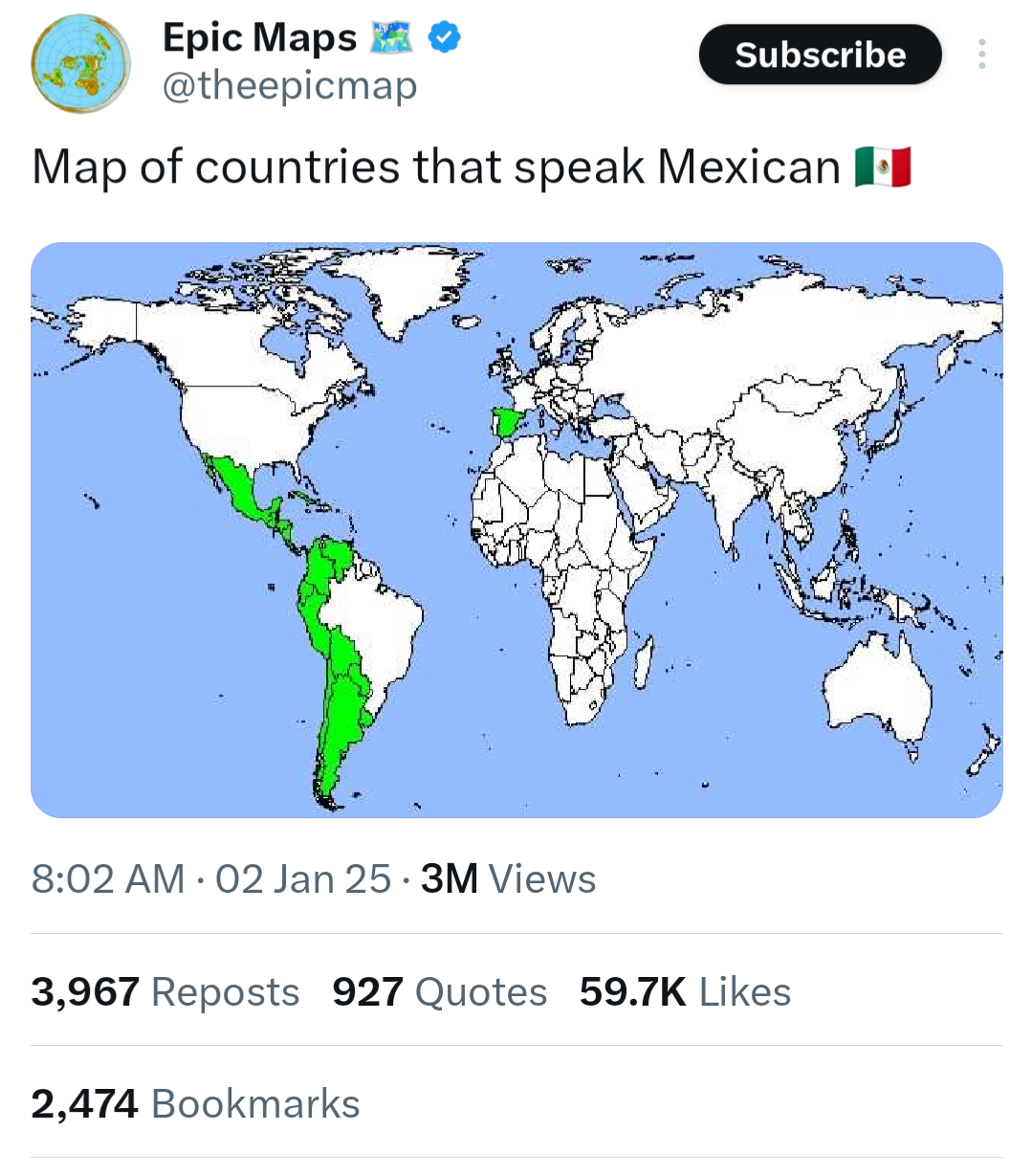Viewport: 1033px width, 1176px height.
Task: Click the blue verified checkmark badge
Action: [x=444, y=38]
